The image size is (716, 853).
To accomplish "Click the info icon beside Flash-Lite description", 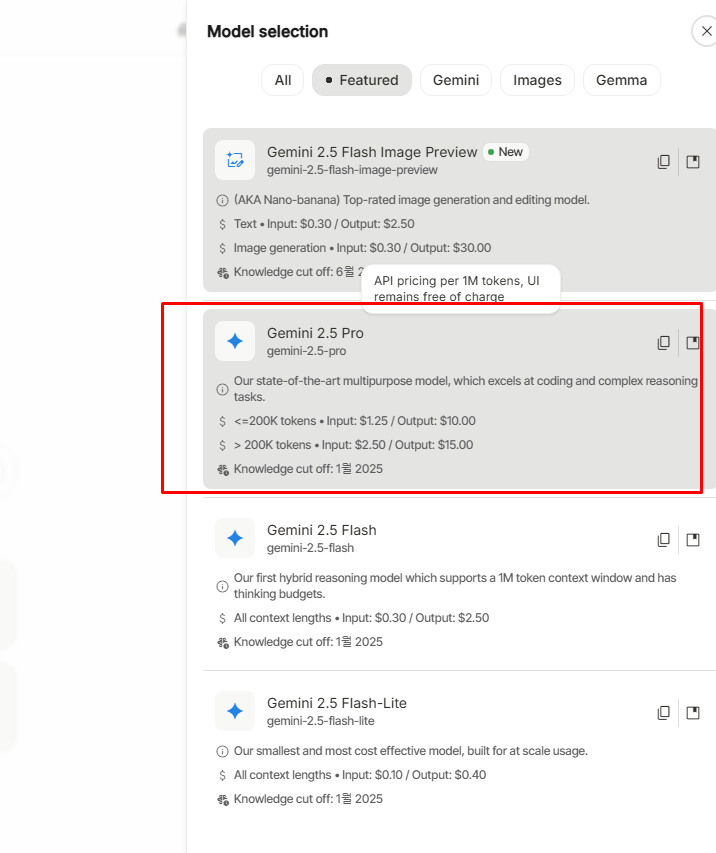I will (222, 751).
